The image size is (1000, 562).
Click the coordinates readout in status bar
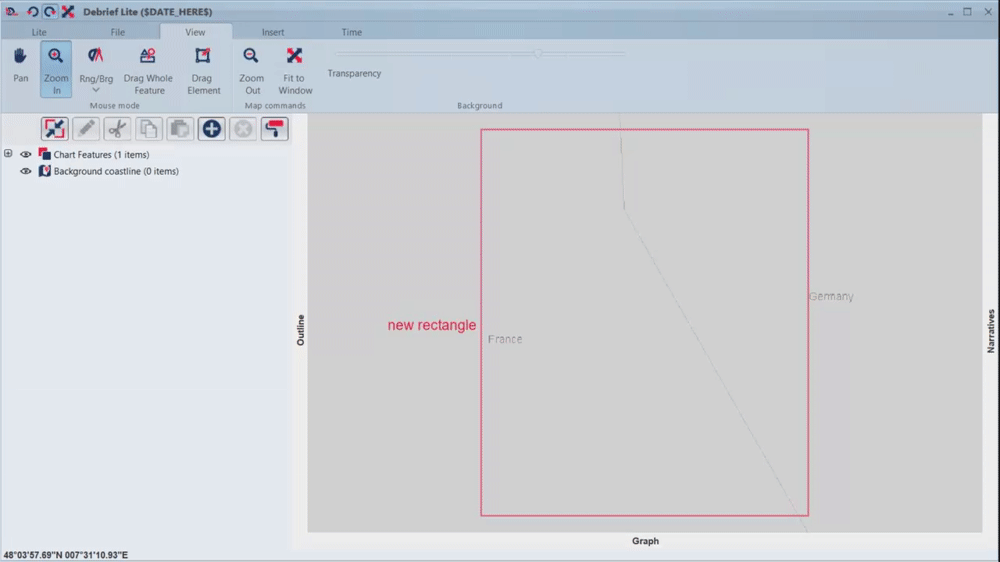[66, 555]
